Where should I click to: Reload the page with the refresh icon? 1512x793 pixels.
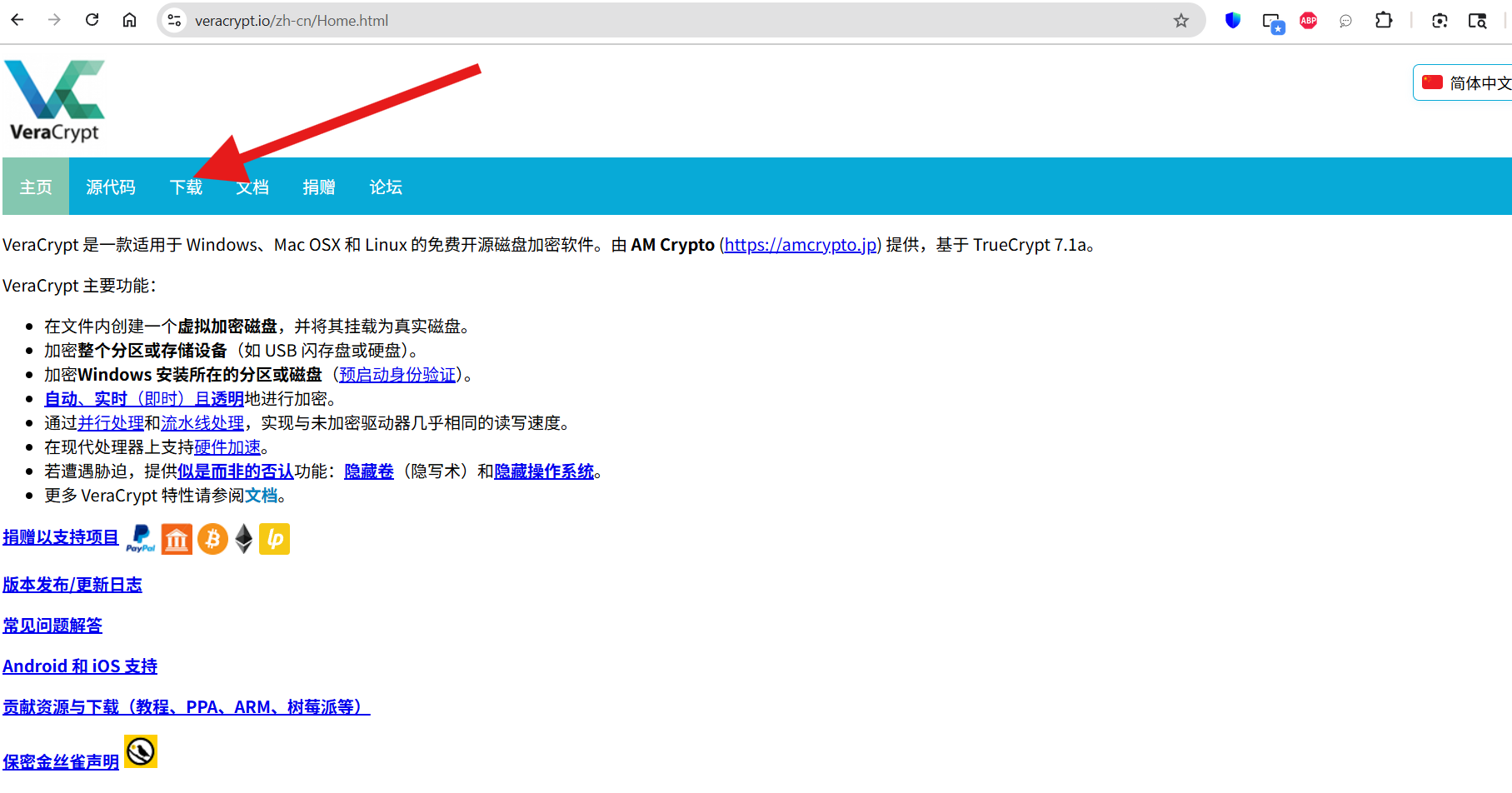pos(92,20)
